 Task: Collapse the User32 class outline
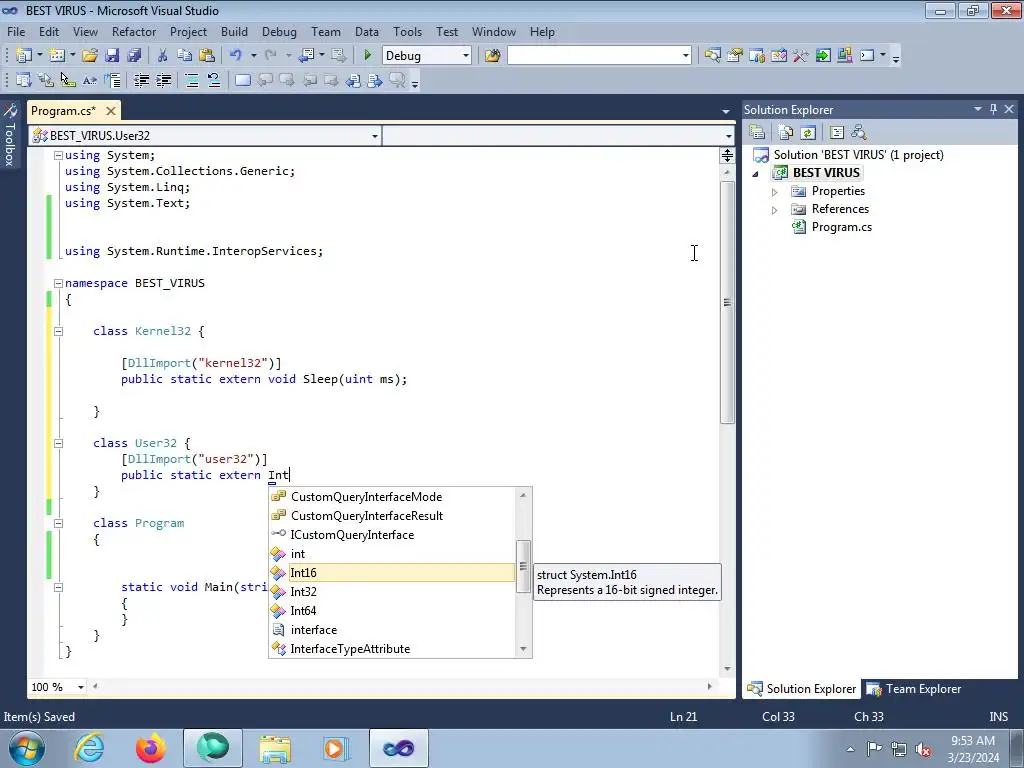pos(58,443)
